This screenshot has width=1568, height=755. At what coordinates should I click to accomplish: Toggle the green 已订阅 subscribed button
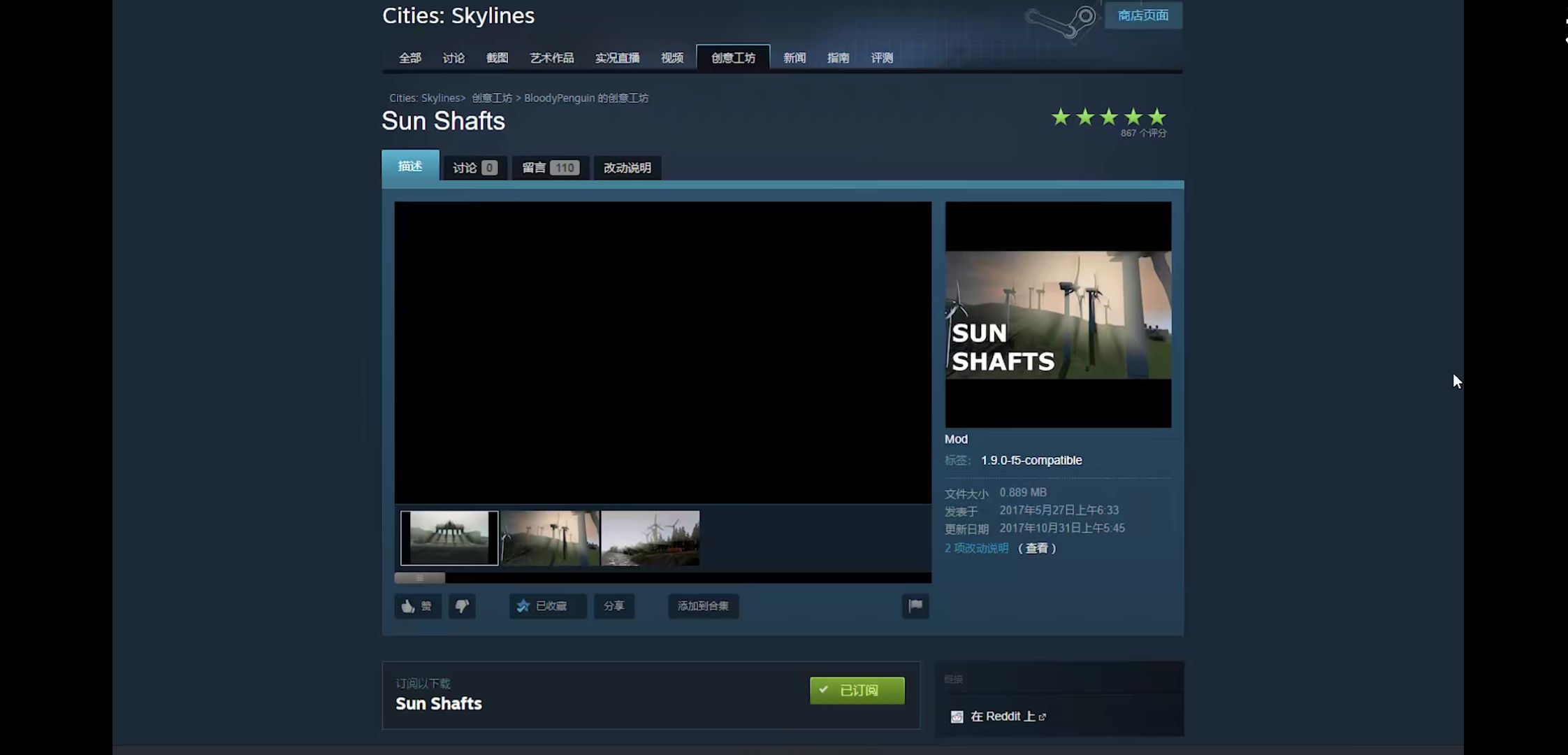coord(857,691)
